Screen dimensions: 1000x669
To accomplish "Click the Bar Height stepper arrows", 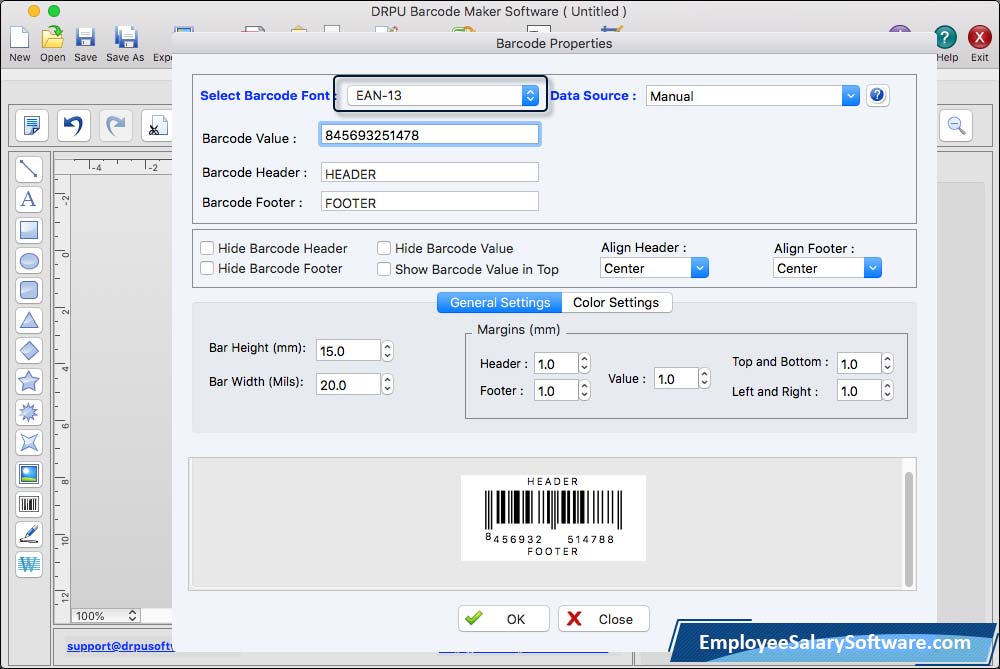I will (x=387, y=351).
